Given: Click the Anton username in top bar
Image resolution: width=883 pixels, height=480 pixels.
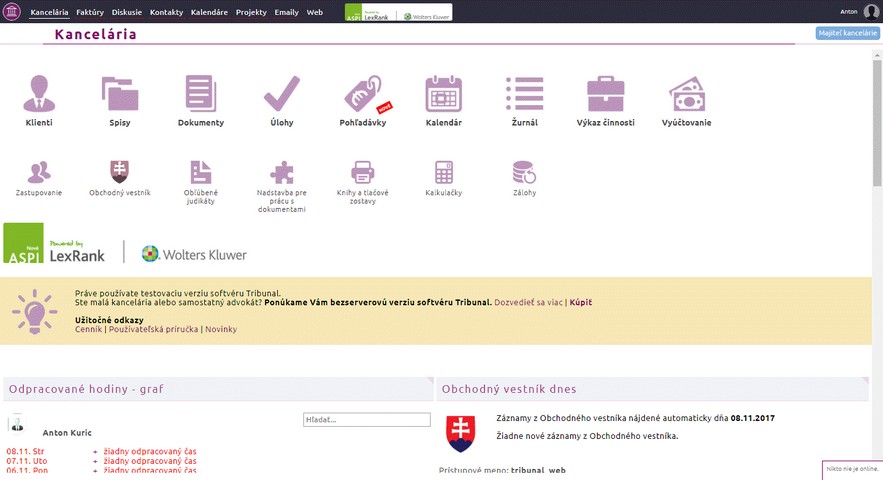Looking at the screenshot, I should coord(849,12).
